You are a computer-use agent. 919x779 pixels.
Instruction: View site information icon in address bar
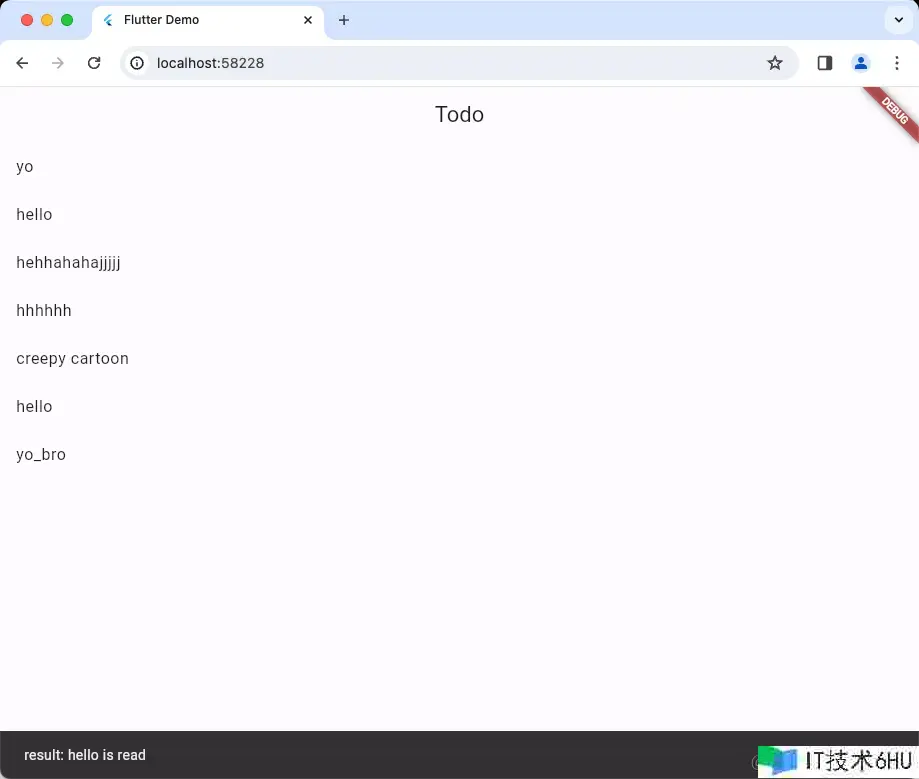[137, 63]
